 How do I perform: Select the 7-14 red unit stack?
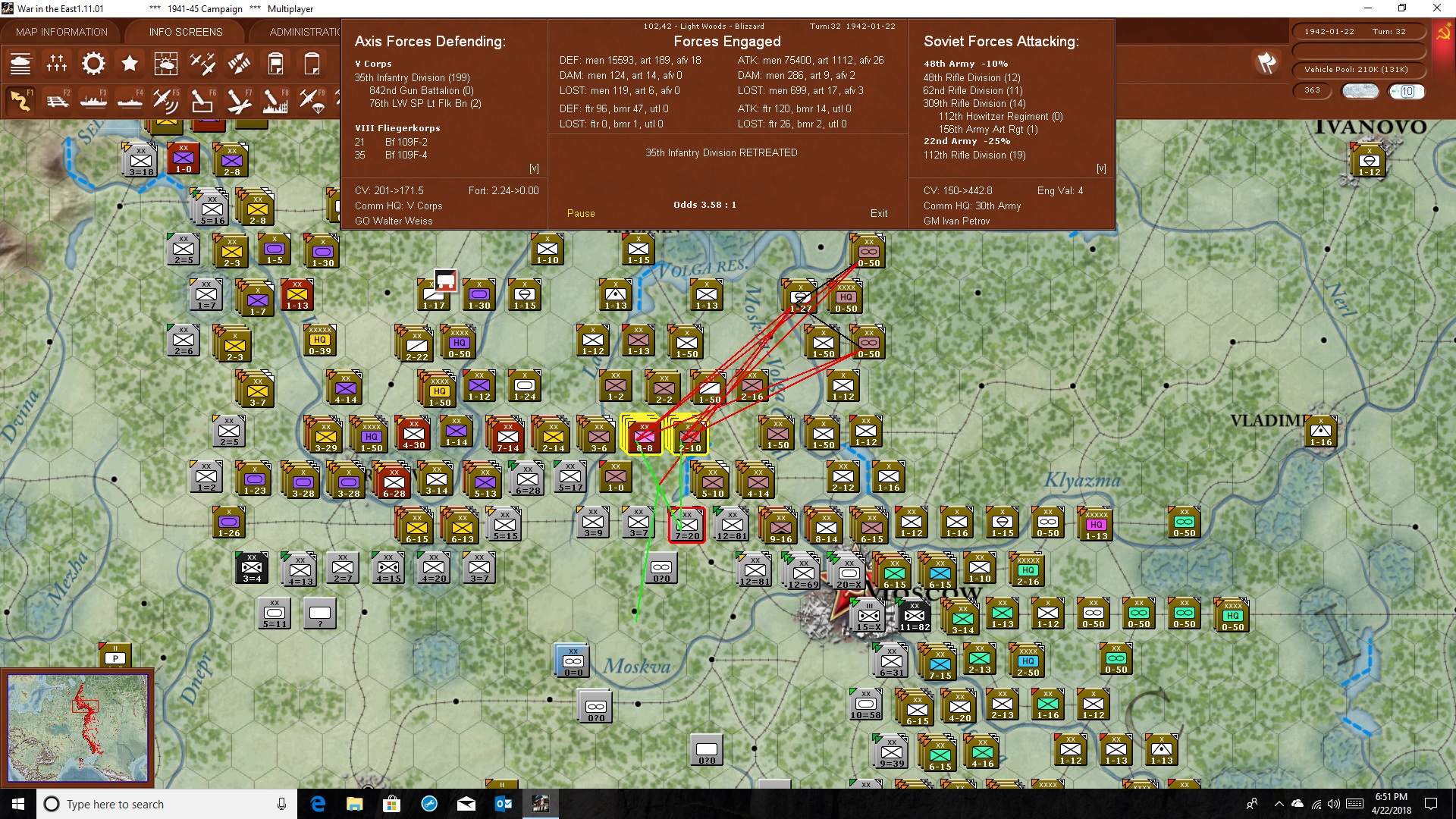[x=507, y=435]
